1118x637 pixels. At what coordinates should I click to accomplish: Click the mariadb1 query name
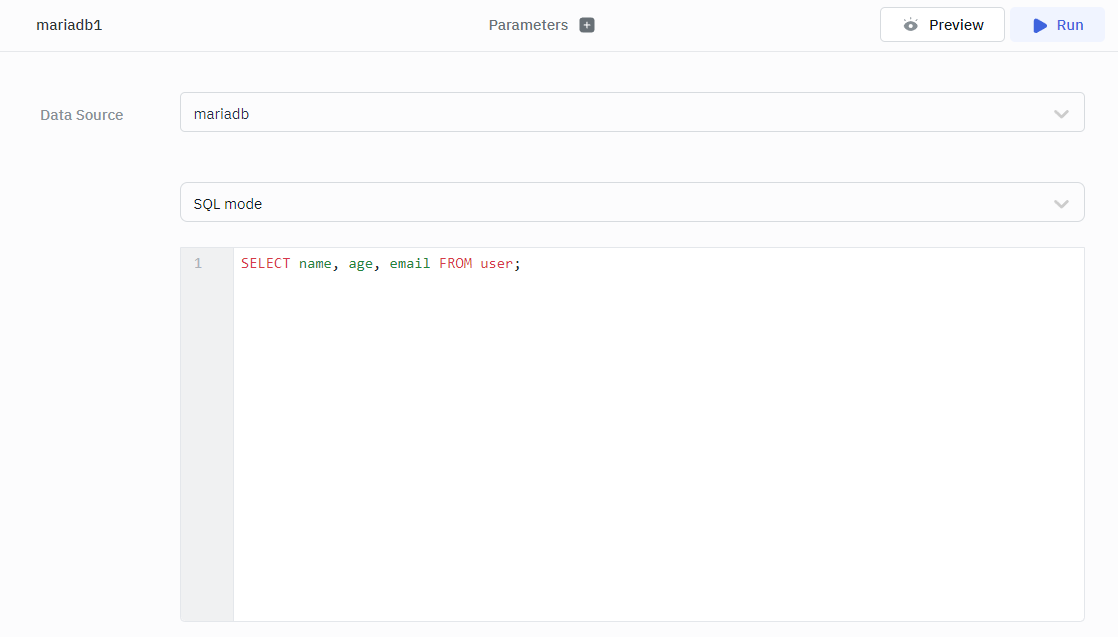coord(69,25)
